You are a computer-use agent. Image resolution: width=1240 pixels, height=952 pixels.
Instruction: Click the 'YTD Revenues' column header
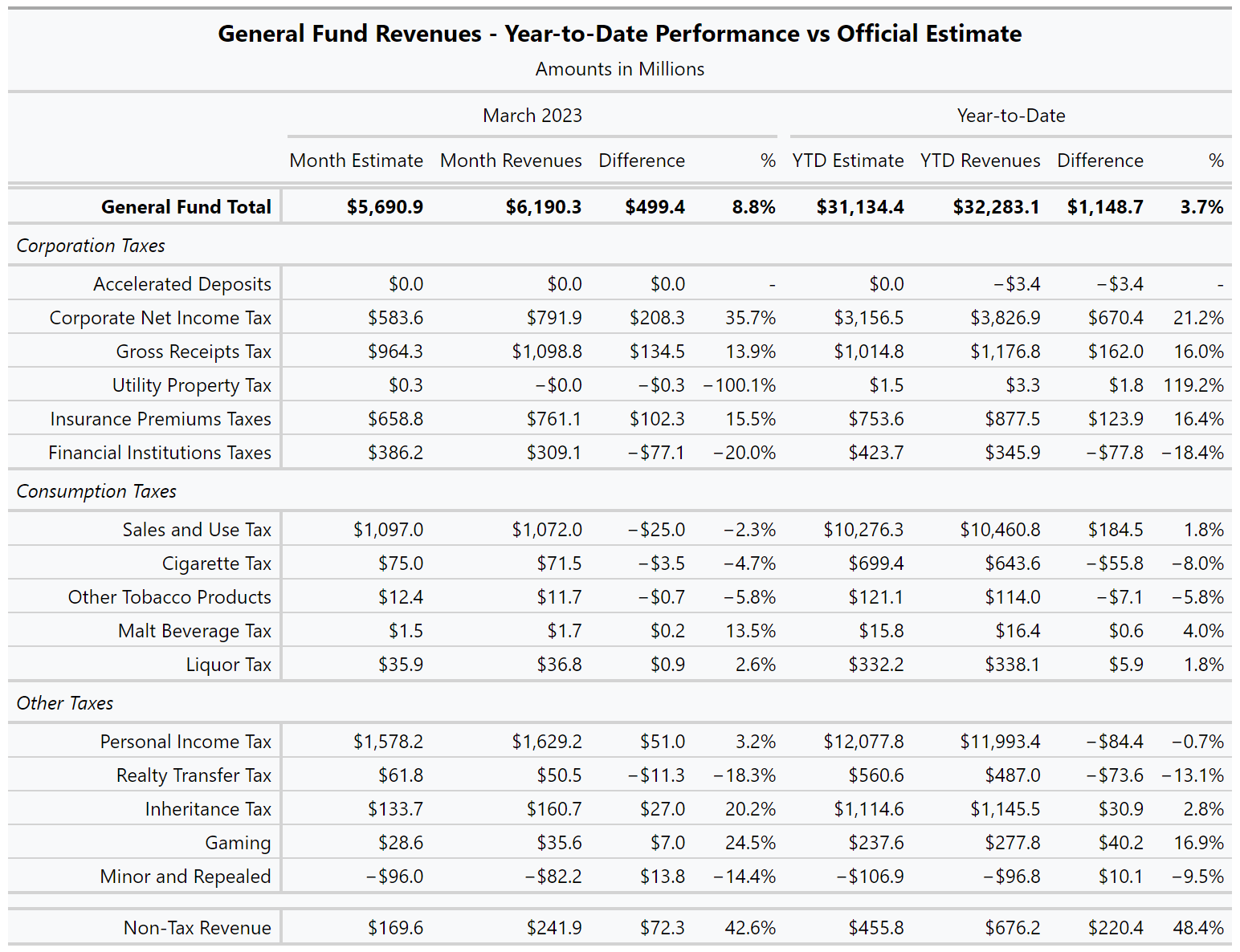(980, 161)
